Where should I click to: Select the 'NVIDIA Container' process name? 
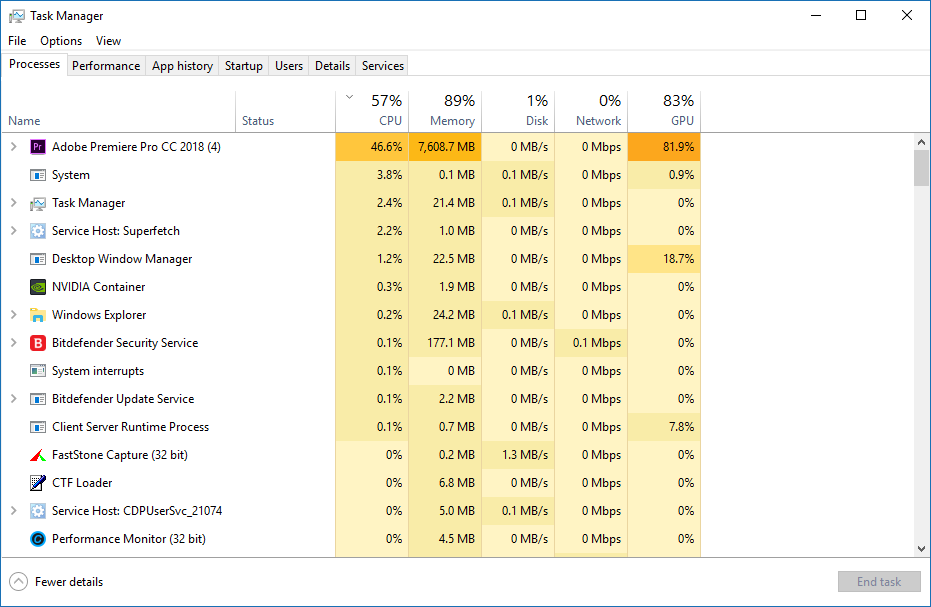click(99, 287)
